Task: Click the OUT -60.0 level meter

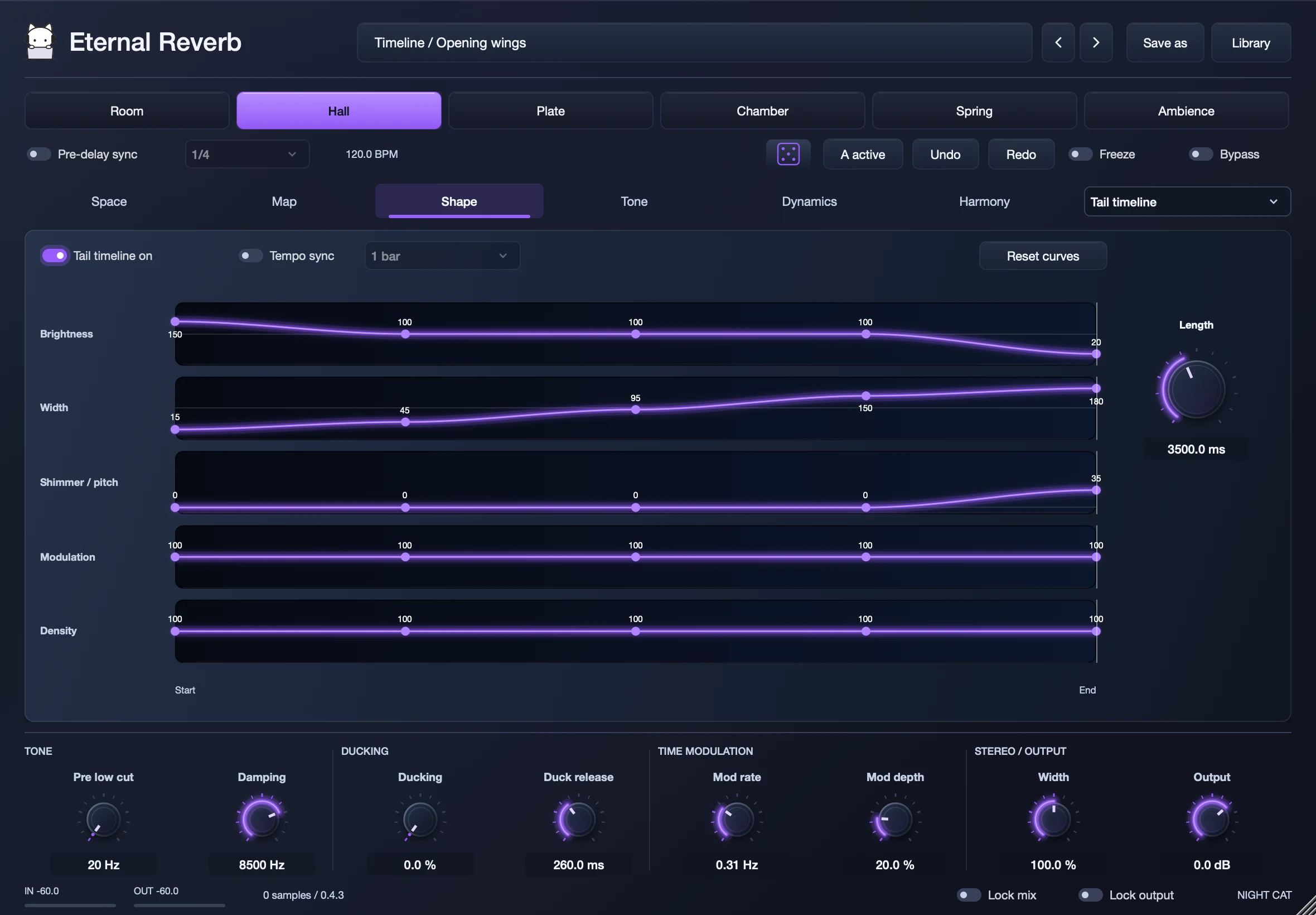Action: click(x=180, y=898)
